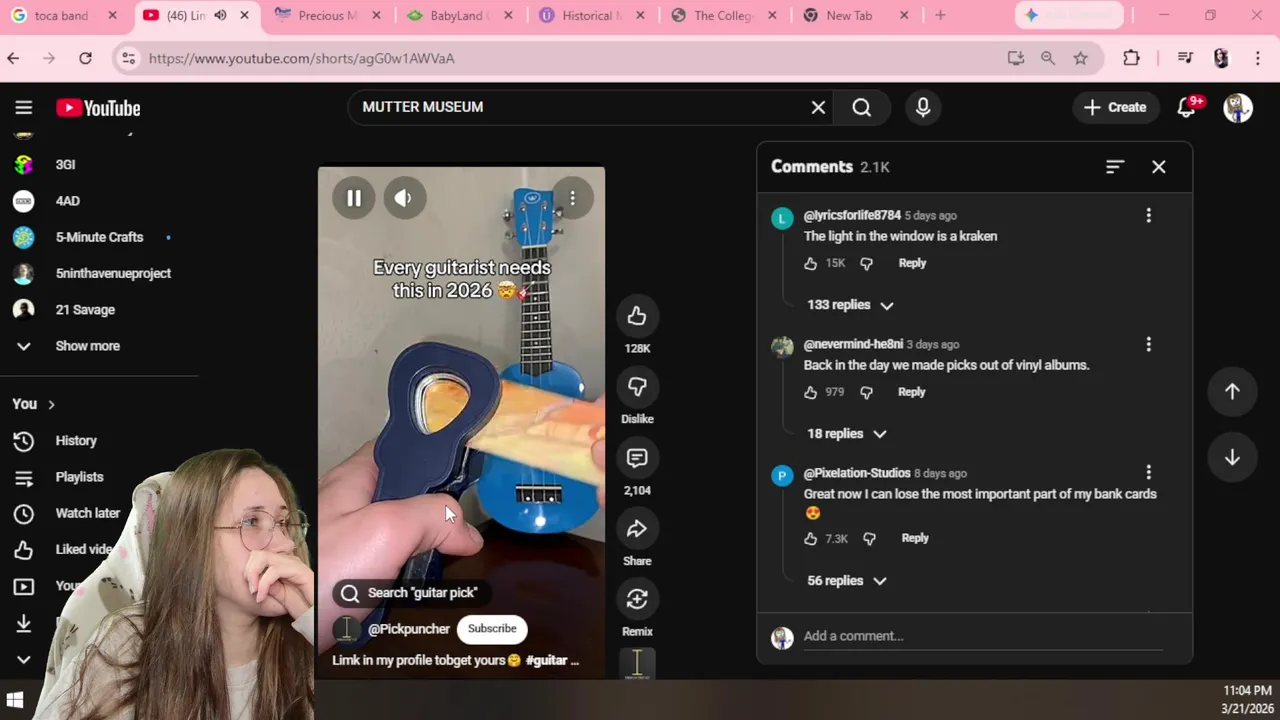Viewport: 1280px width, 720px height.
Task: Expand the 18 replies thread
Action: click(x=847, y=434)
